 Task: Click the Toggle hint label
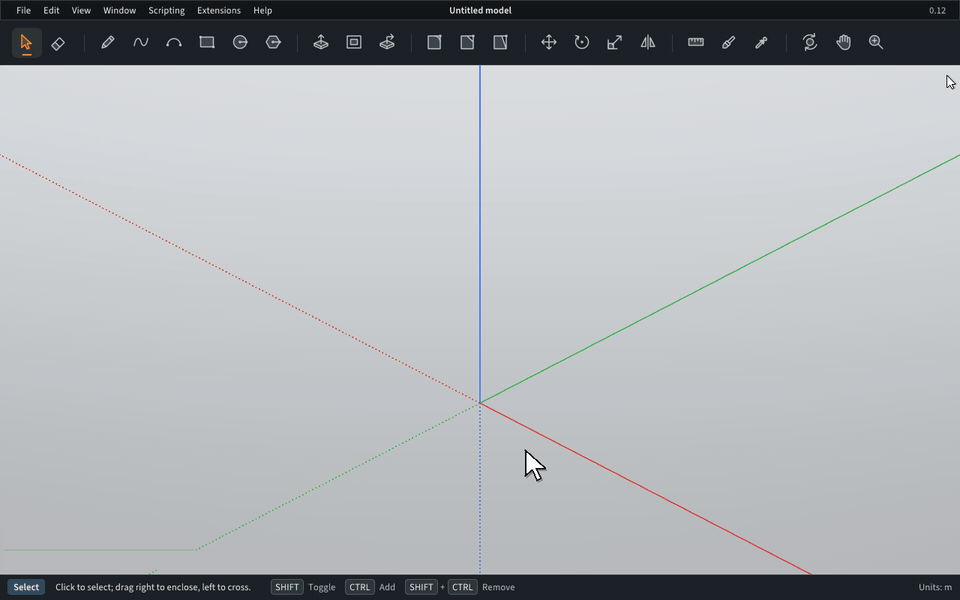(x=321, y=587)
